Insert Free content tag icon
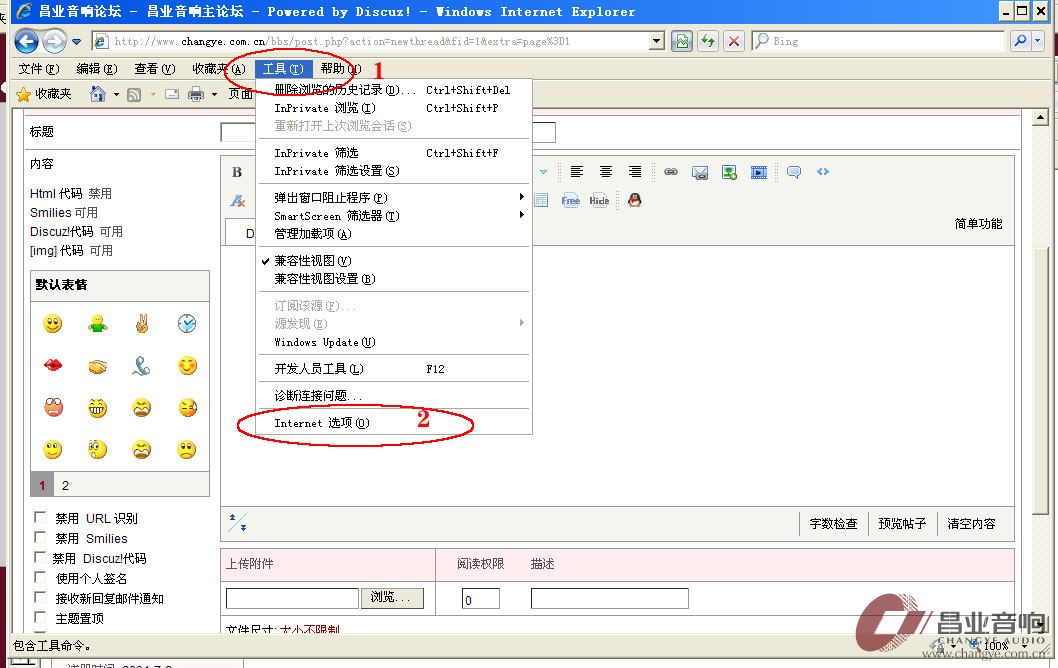 coord(570,200)
